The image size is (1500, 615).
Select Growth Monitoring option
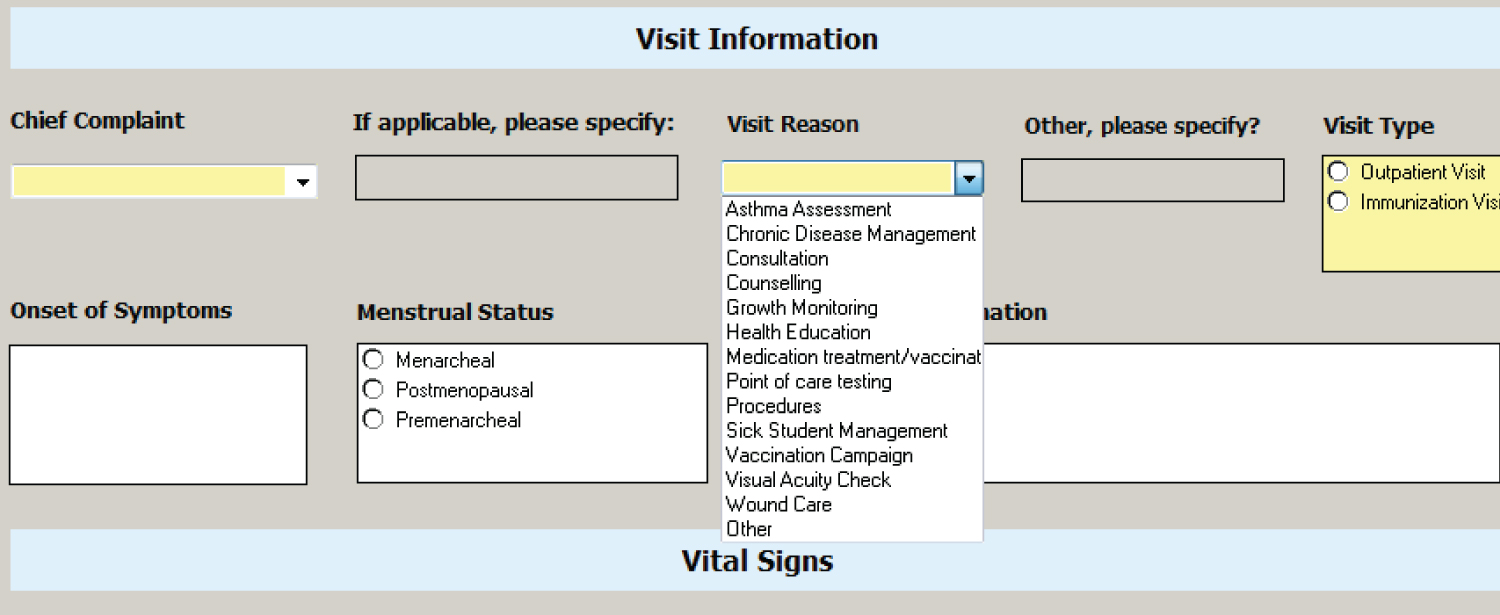point(801,308)
